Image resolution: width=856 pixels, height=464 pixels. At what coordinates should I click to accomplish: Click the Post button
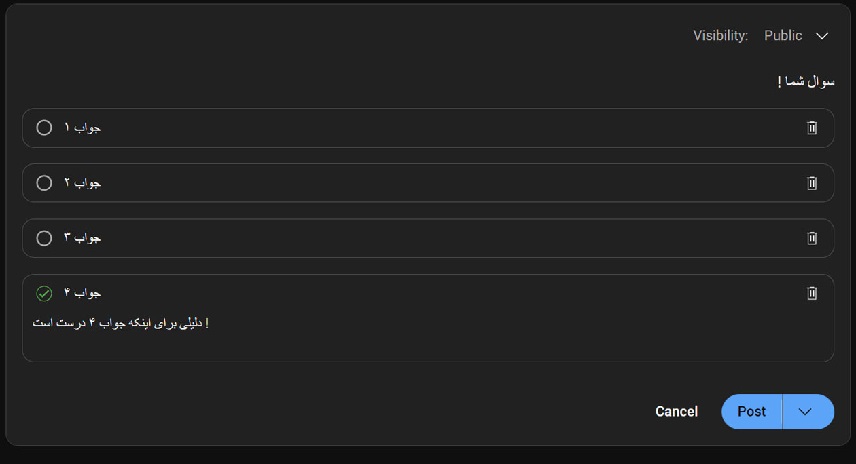click(x=752, y=412)
